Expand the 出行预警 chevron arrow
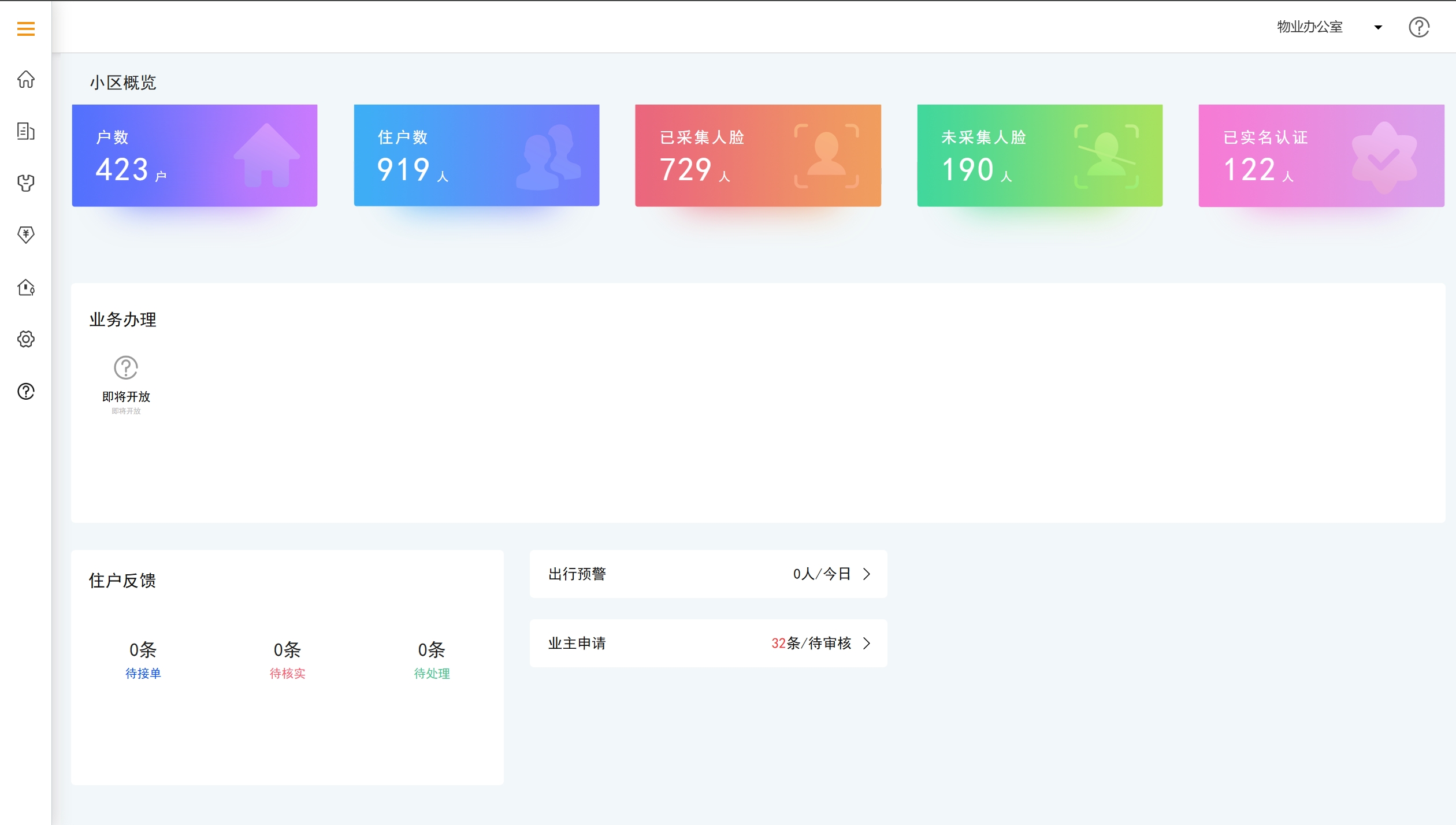The height and width of the screenshot is (825, 1456). [x=867, y=574]
